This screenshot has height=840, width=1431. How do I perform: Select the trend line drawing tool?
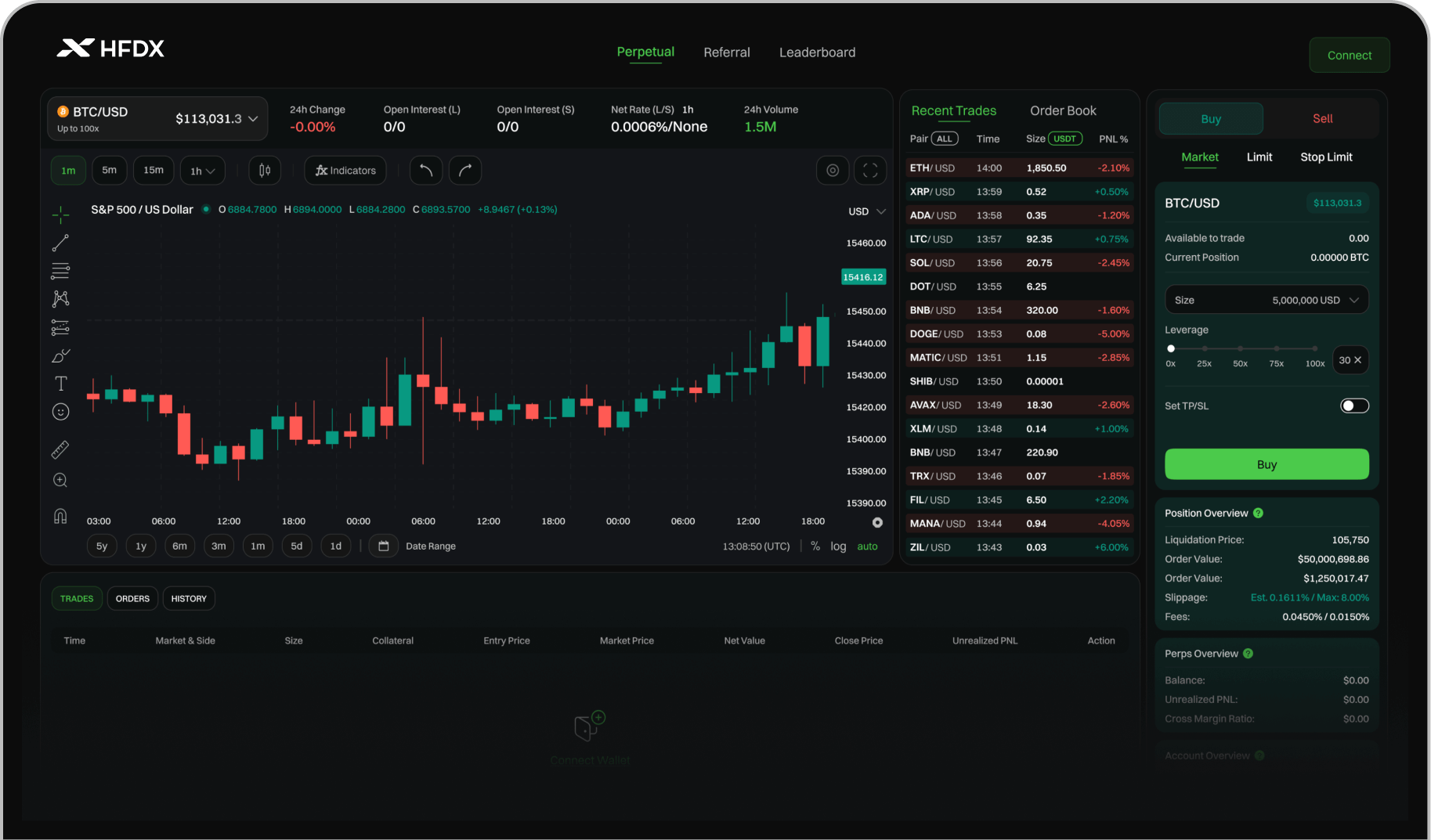tap(60, 242)
